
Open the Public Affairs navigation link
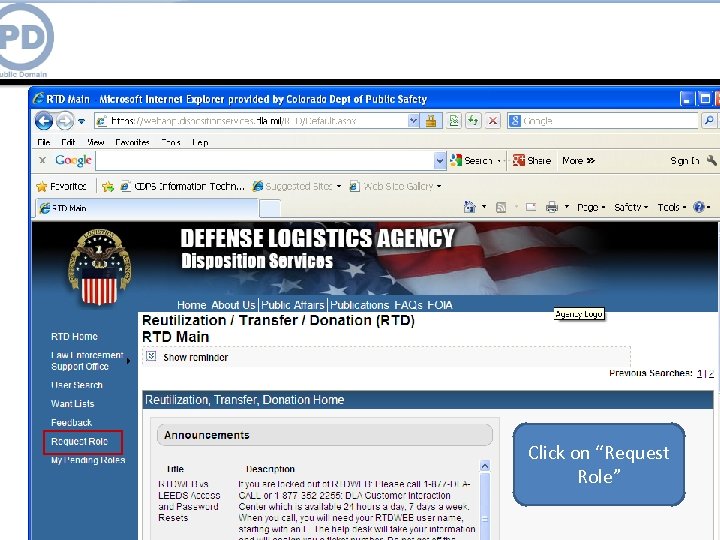coord(292,305)
